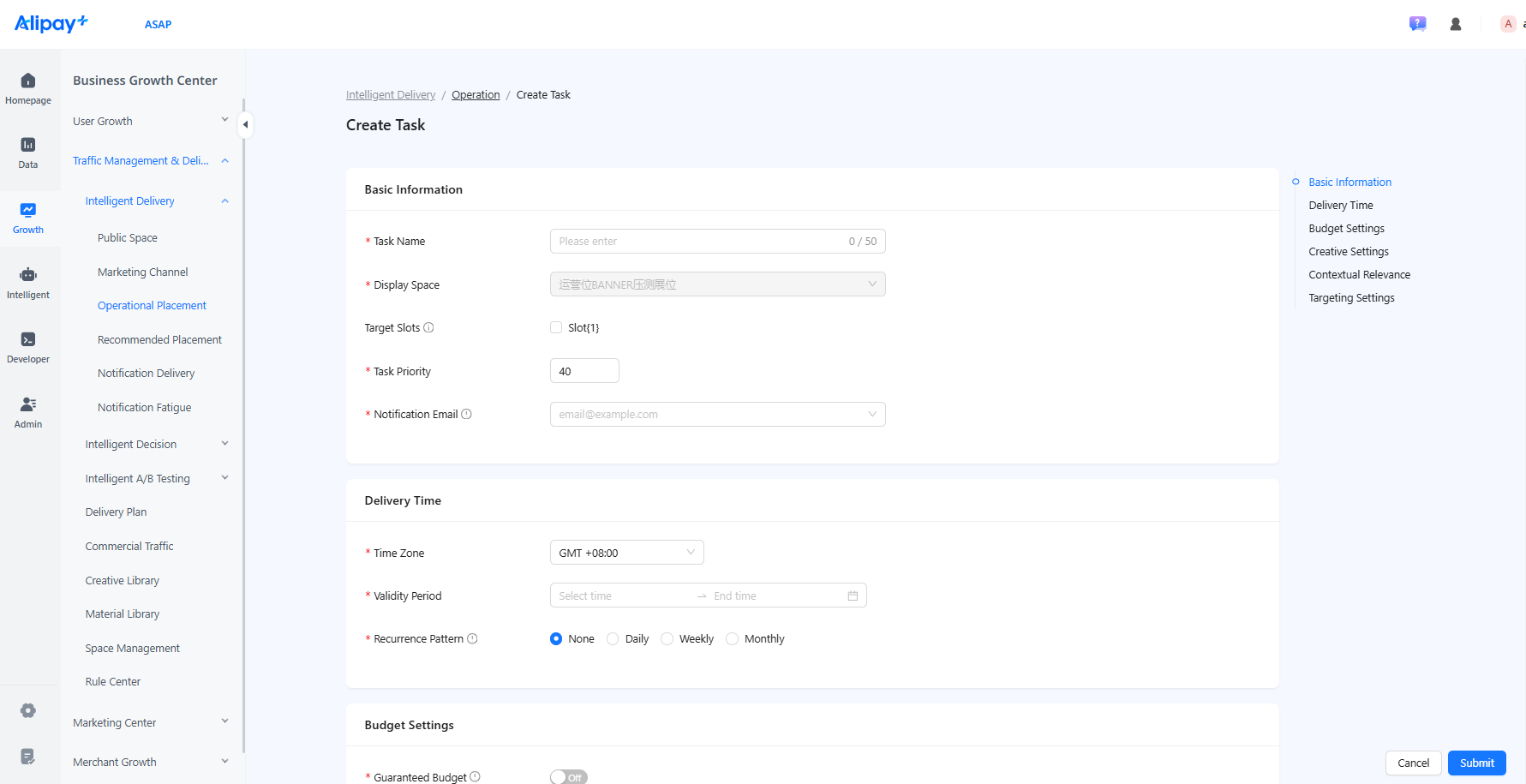Open Notification Fatigue menu item

(144, 408)
